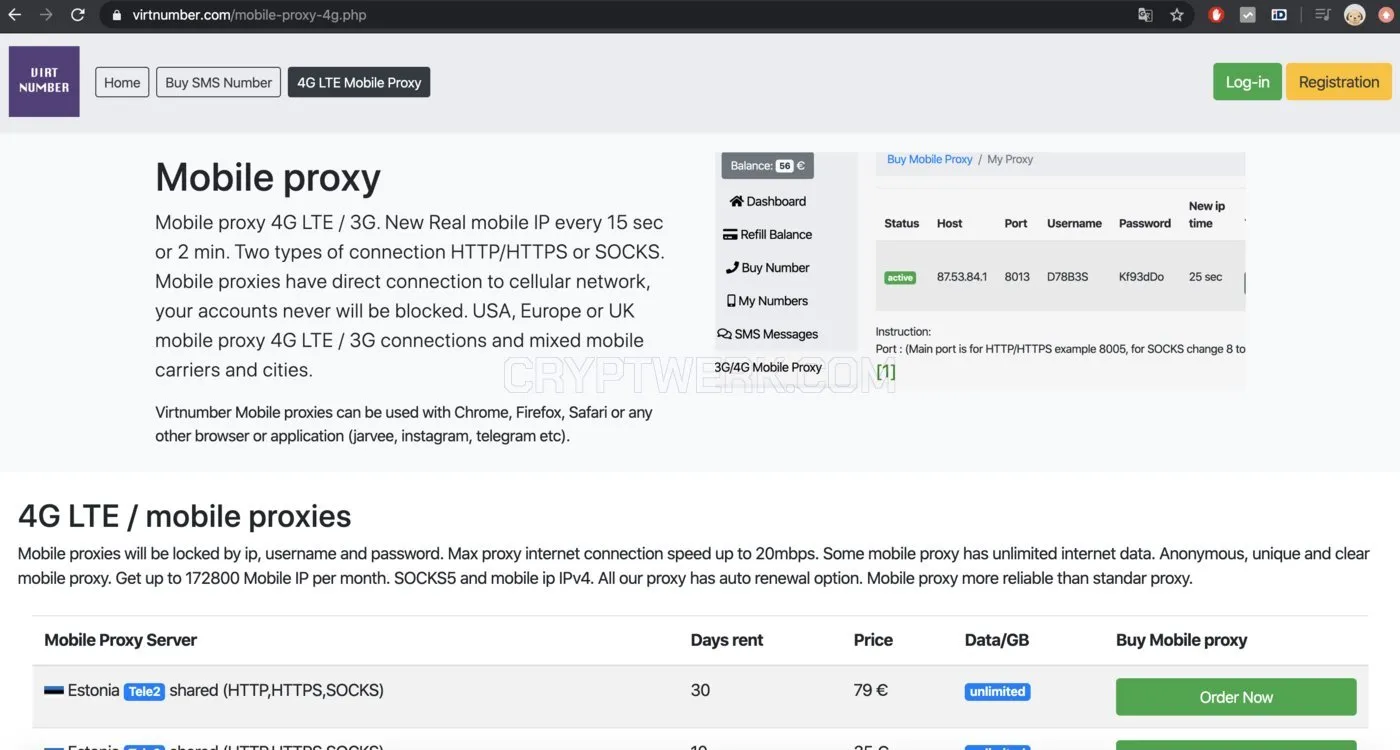Click the green Log-in button

pyautogui.click(x=1247, y=82)
